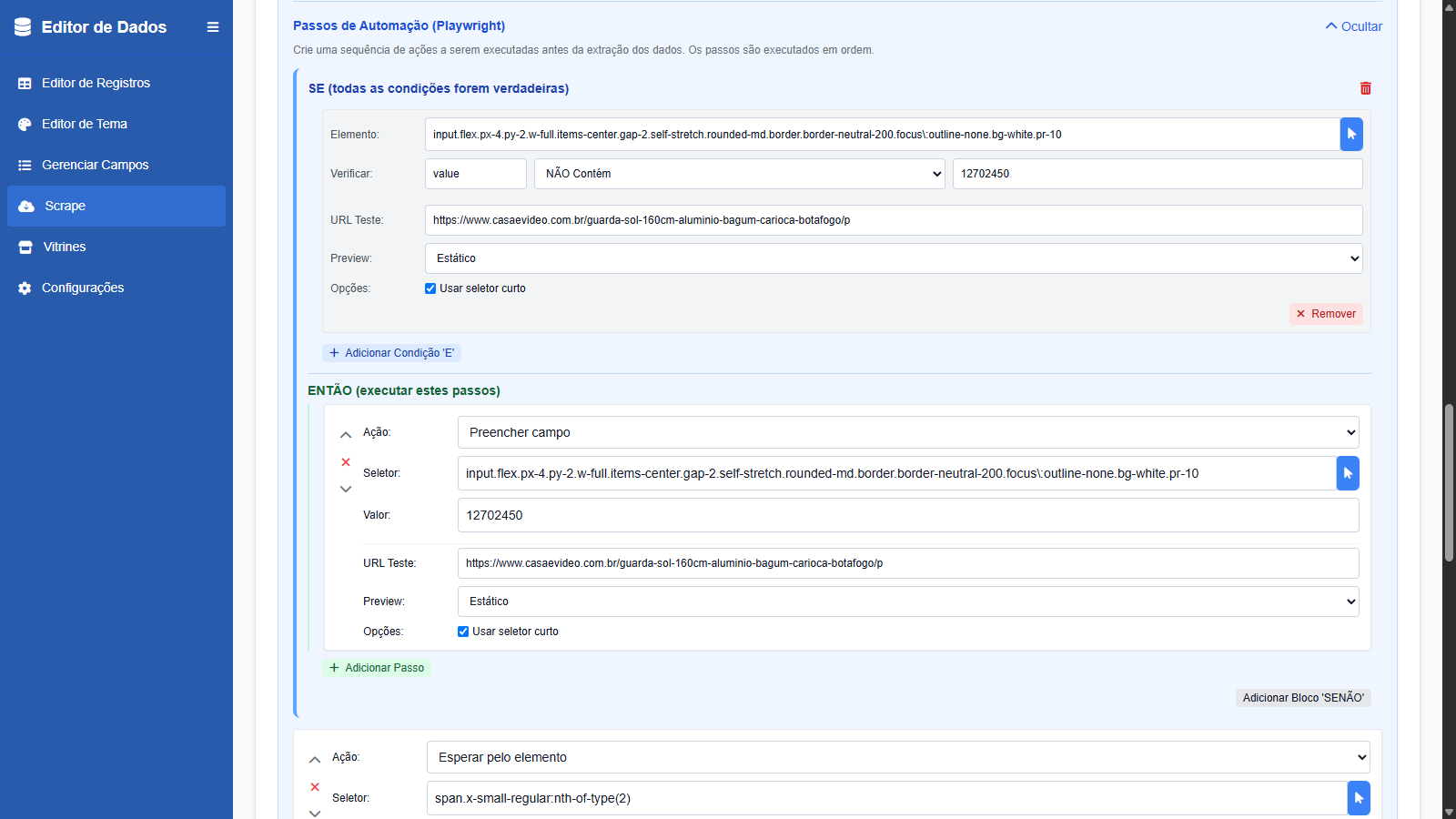Pick selector using cursor icon in Preencher campo step

tap(1348, 473)
